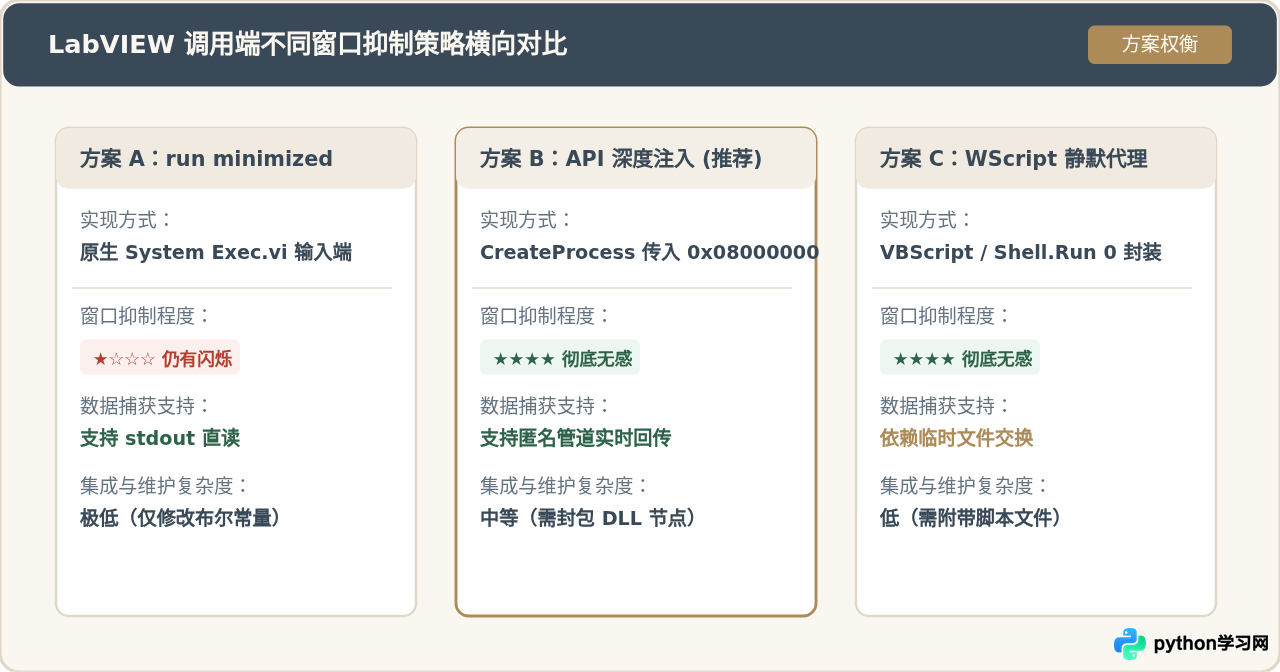Click the 彻底无感 rating badge in 方案 B
The height and width of the screenshot is (672, 1280).
click(x=560, y=357)
